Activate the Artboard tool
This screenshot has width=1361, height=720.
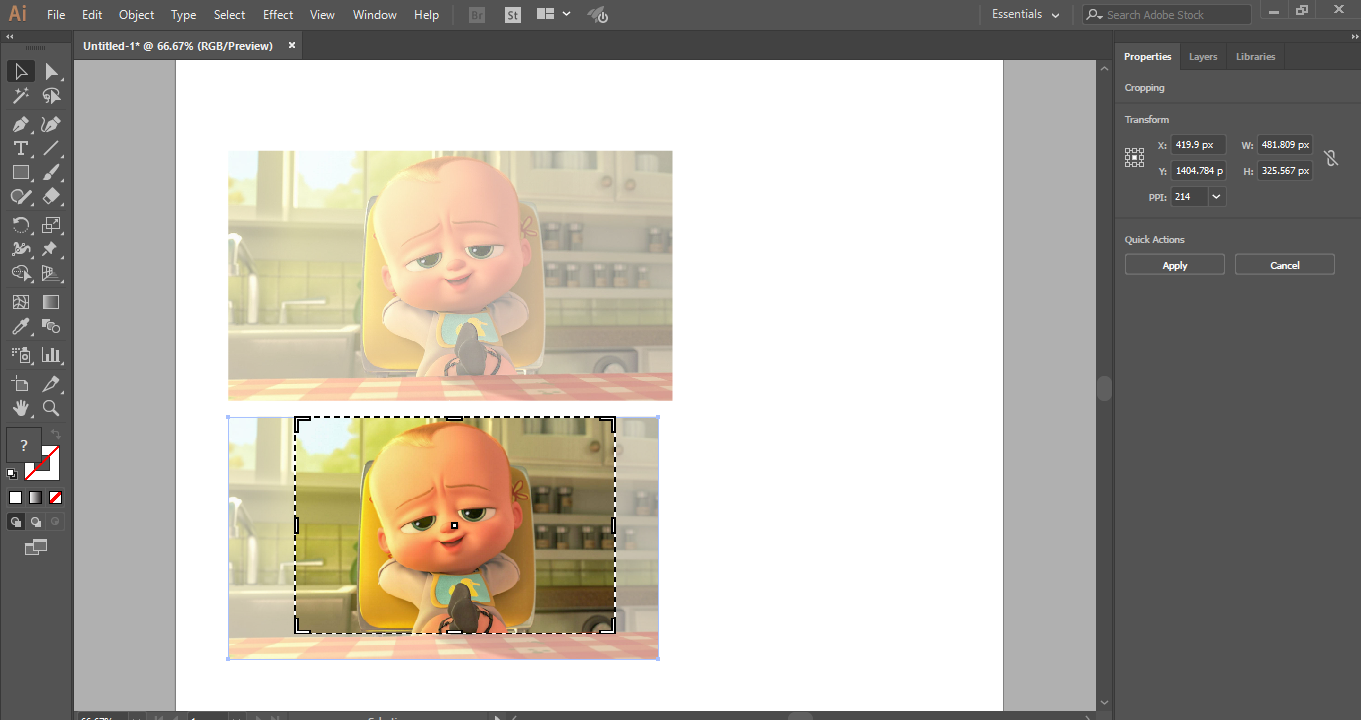point(20,384)
